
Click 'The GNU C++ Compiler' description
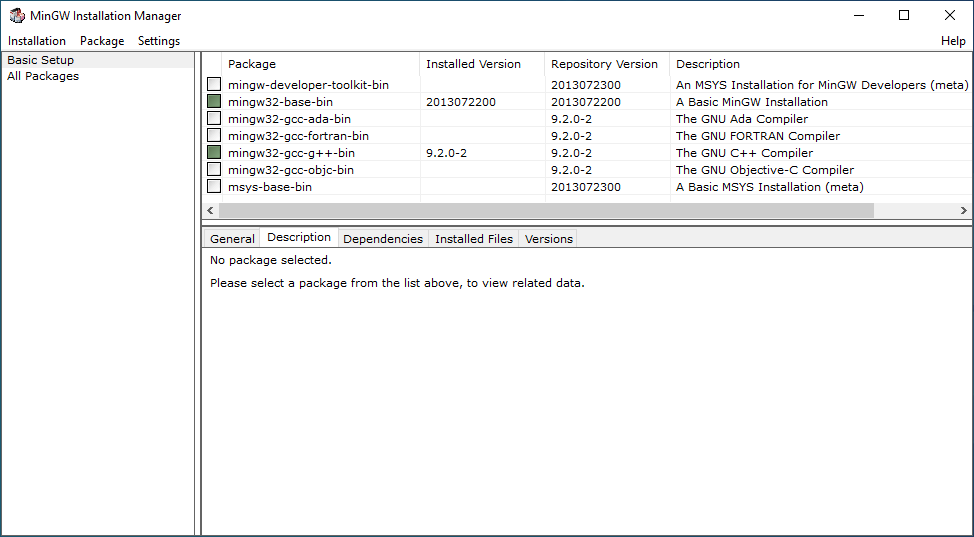pos(744,153)
